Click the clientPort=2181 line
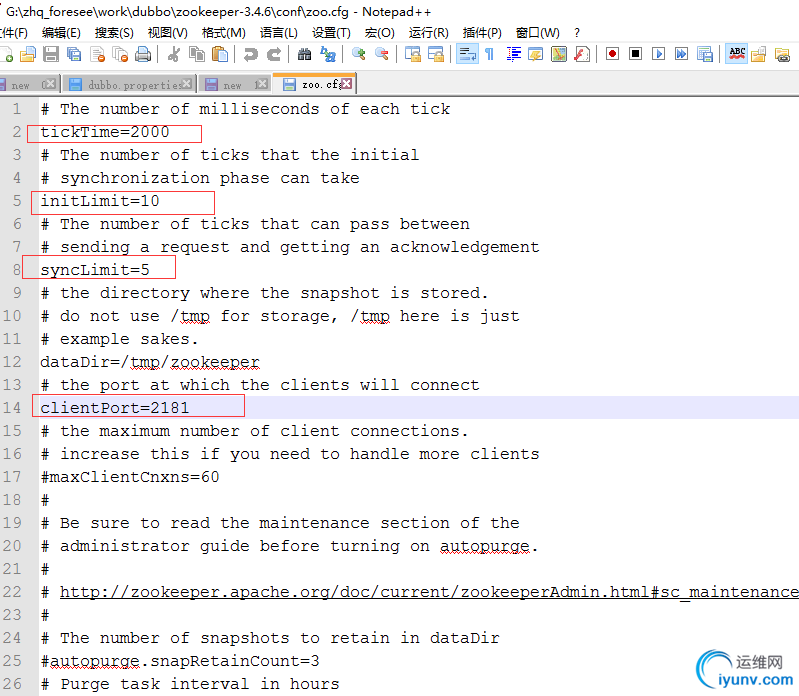This screenshot has width=799, height=696. (115, 408)
